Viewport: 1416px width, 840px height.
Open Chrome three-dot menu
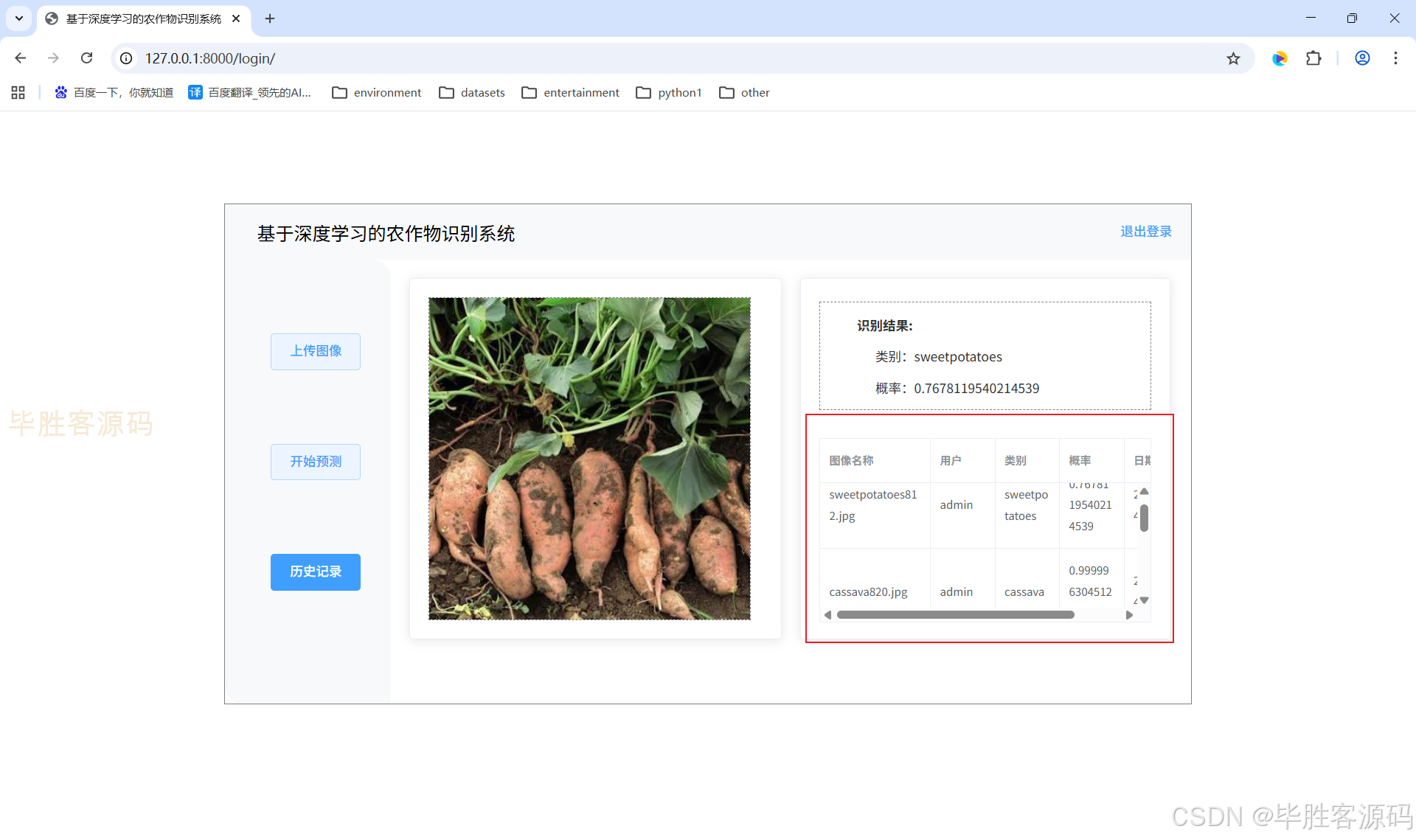1395,58
